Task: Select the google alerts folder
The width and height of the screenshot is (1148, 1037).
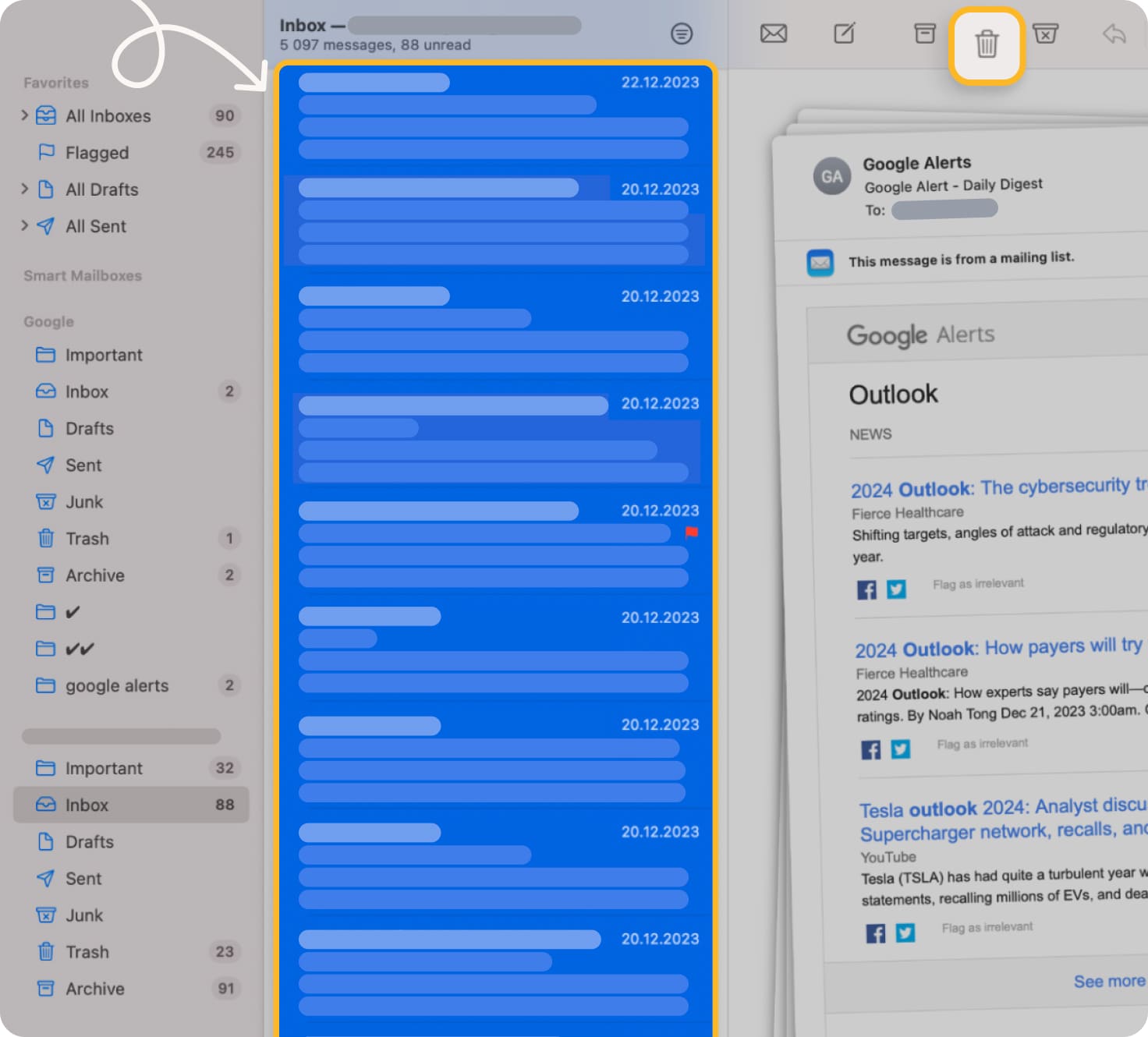Action: 116,685
